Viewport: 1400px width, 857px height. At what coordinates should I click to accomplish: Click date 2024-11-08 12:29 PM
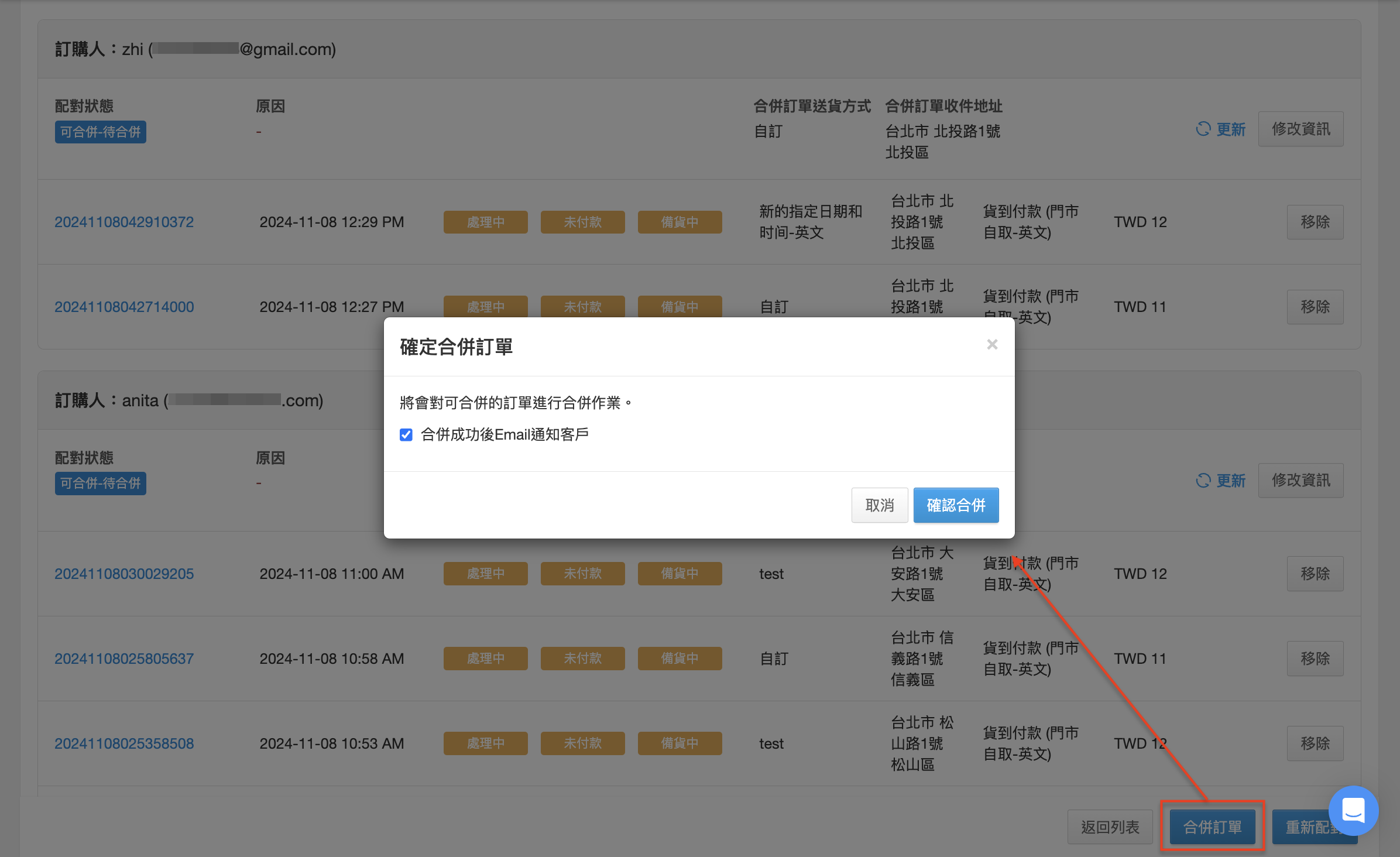click(331, 222)
